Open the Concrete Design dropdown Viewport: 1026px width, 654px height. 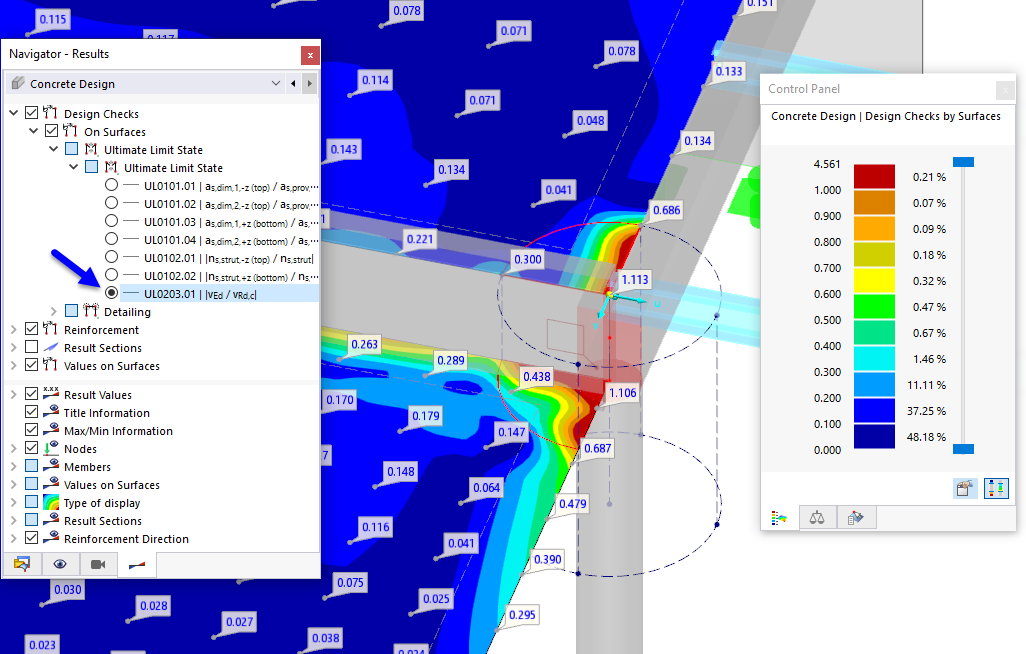(x=276, y=83)
